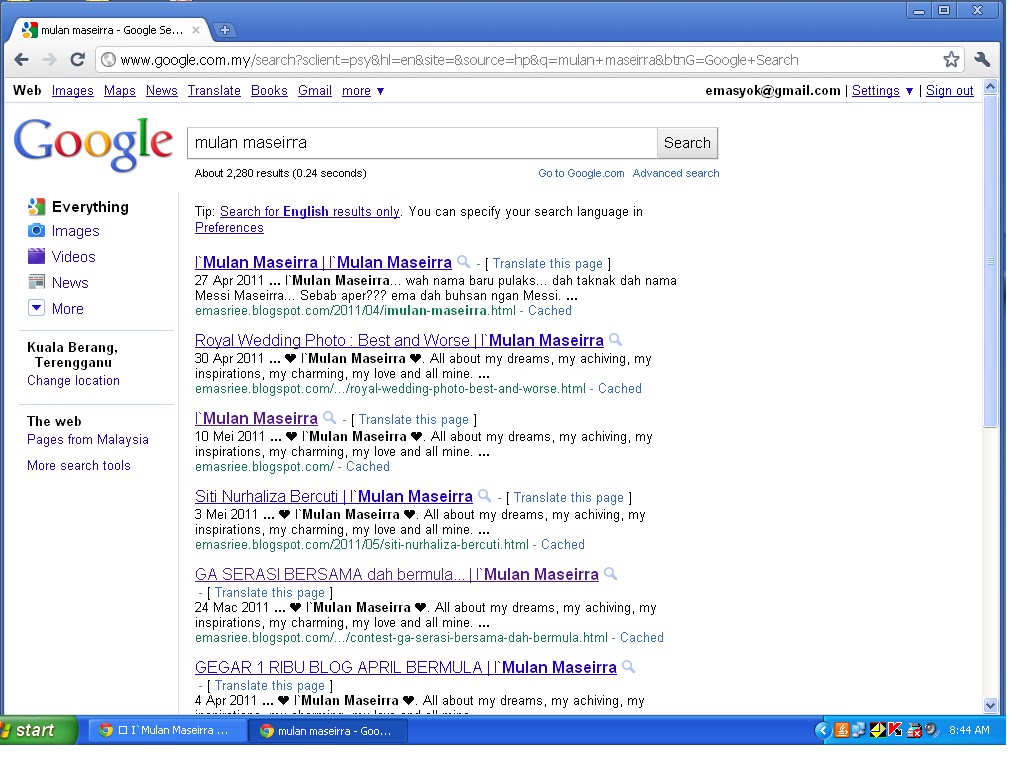Click Go to Google.com link
Viewport: 1024px width, 768px height.
coord(581,173)
